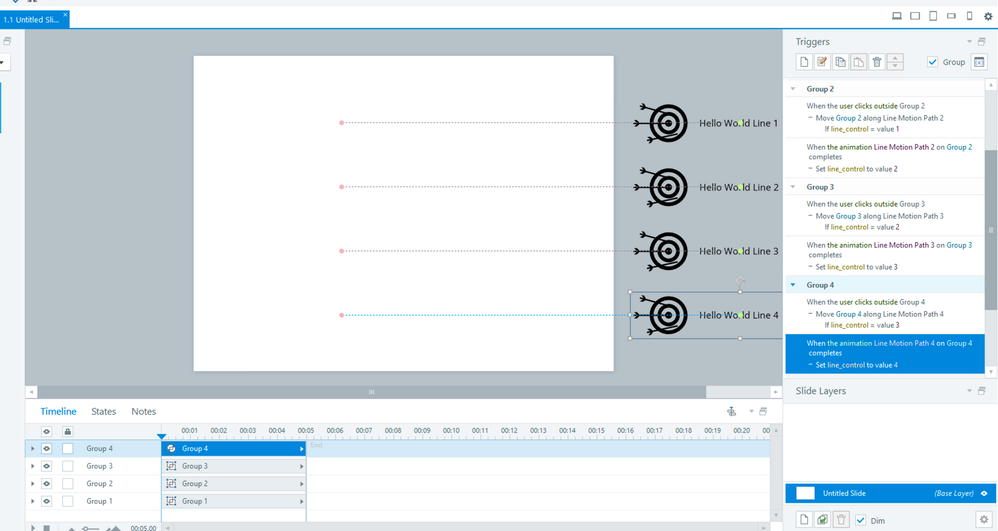Expand Group 1 row in timeline
998x531 pixels.
point(32,501)
